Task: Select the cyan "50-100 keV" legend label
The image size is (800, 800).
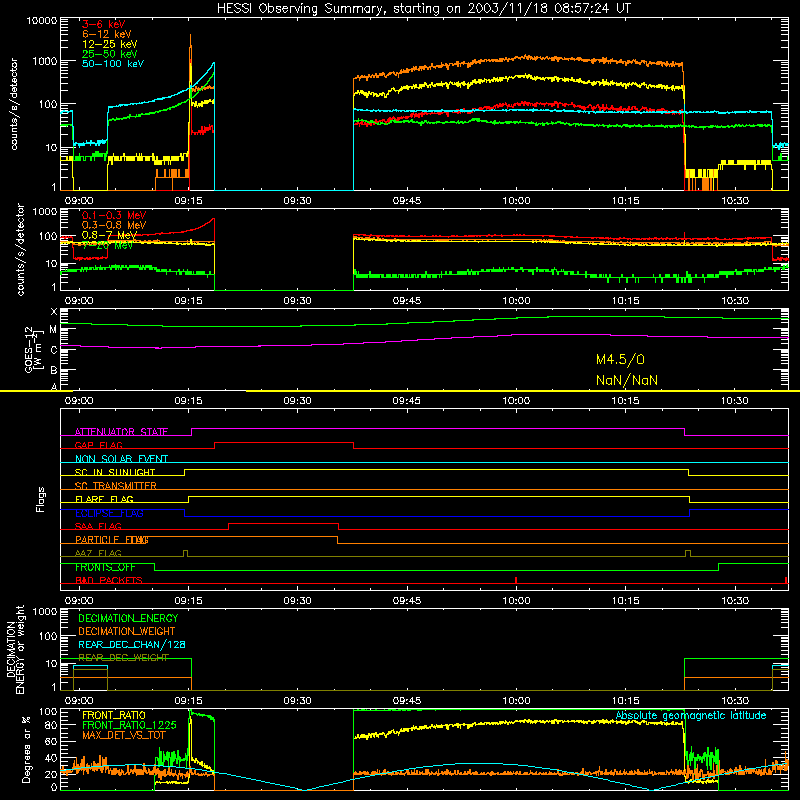Action: pos(113,64)
